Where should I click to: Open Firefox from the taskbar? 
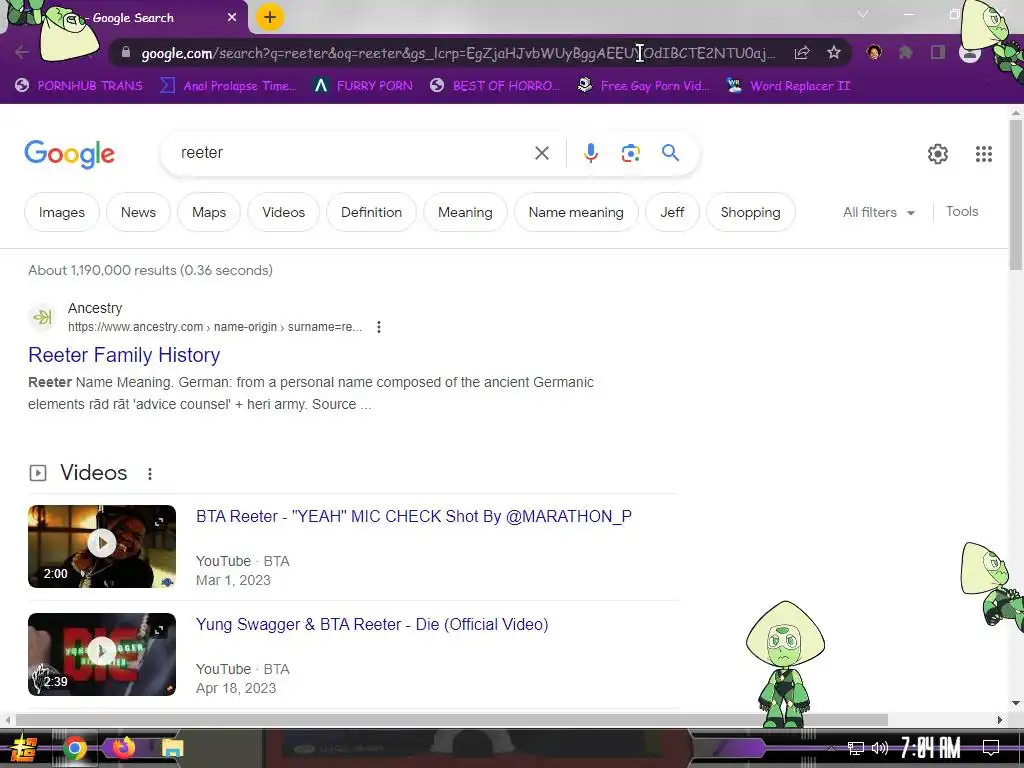pos(123,748)
